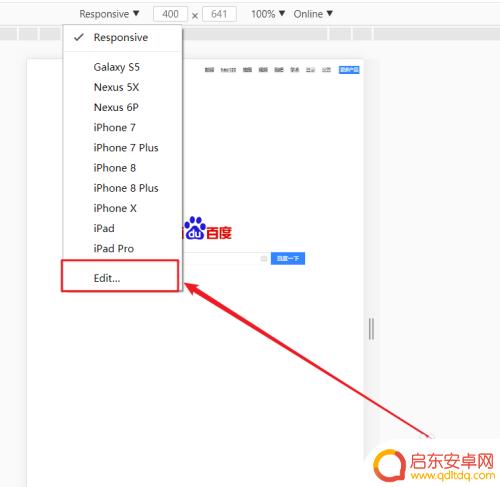Choose iPhone 8 from device list
The height and width of the screenshot is (487, 500).
[x=122, y=168]
